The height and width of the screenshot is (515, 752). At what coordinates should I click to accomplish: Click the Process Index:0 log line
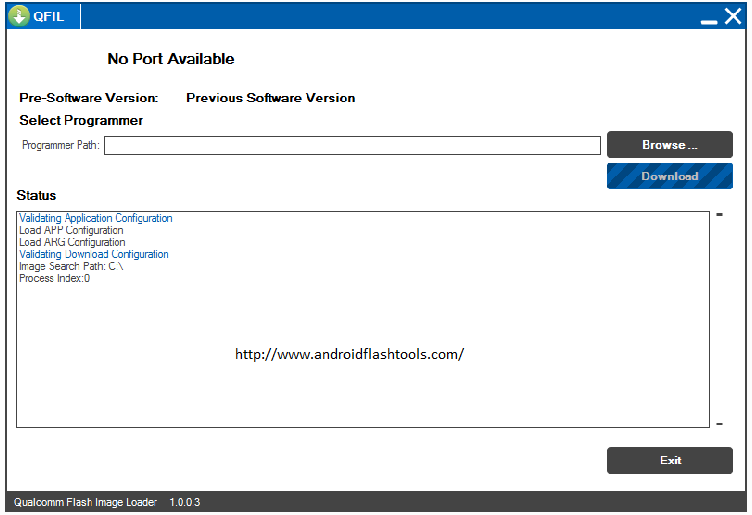coord(54,278)
